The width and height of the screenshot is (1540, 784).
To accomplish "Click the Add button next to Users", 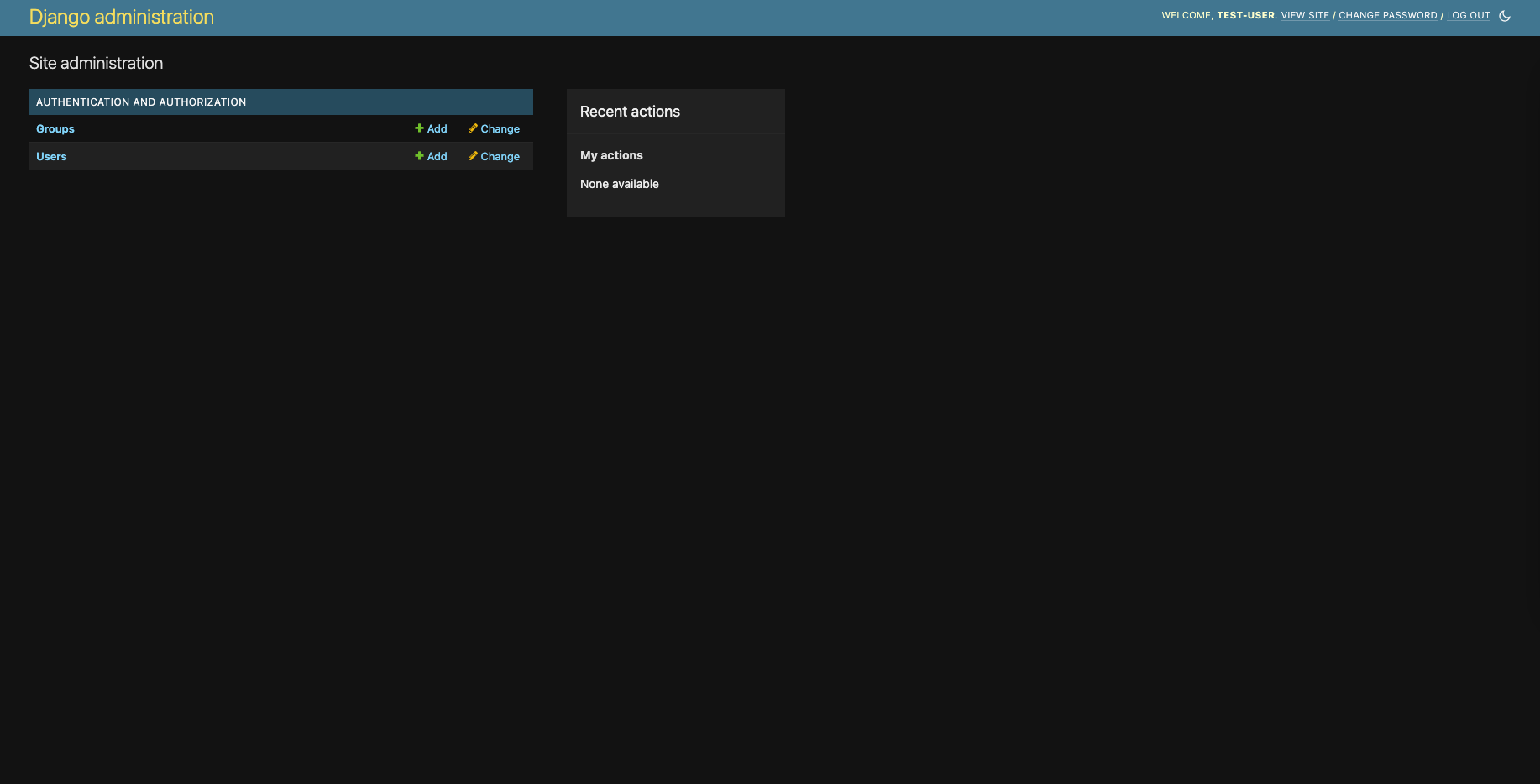I will (436, 156).
